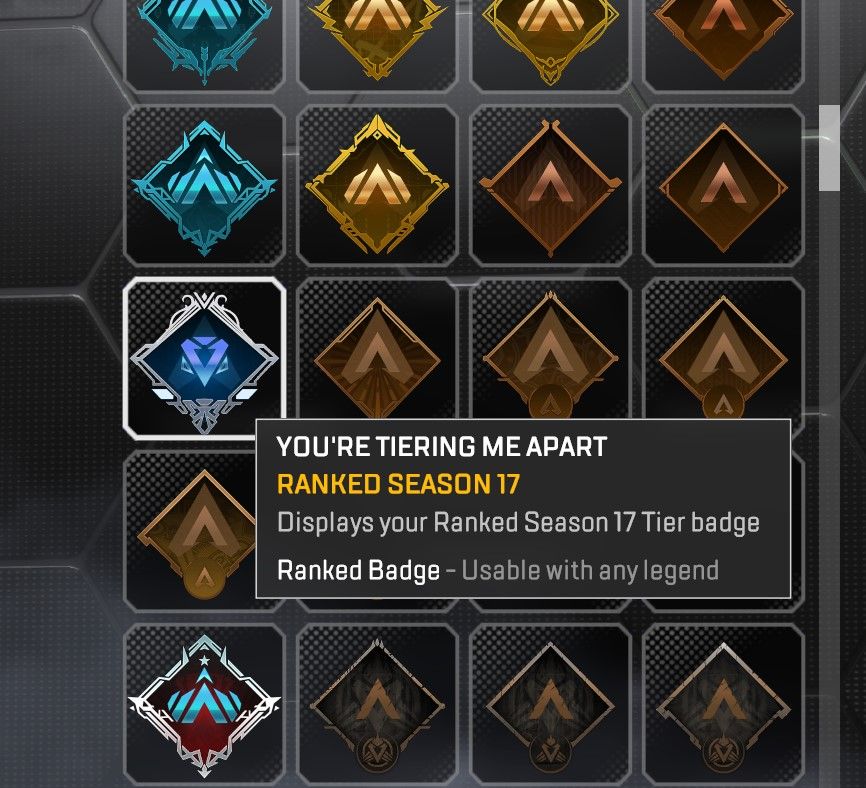Pick the dark laurel badge at the end of the bottom row
Image resolution: width=866 pixels, height=788 pixels.
(724, 706)
